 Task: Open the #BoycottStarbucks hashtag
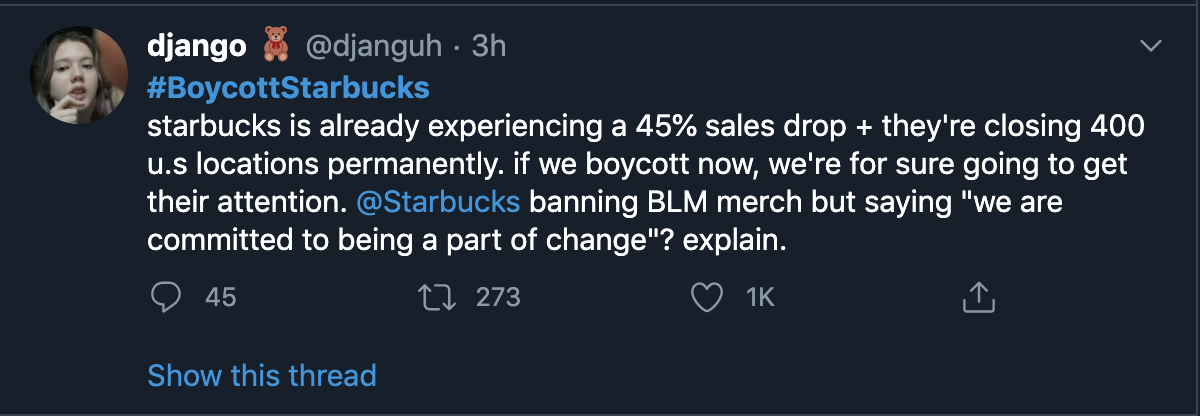(288, 88)
